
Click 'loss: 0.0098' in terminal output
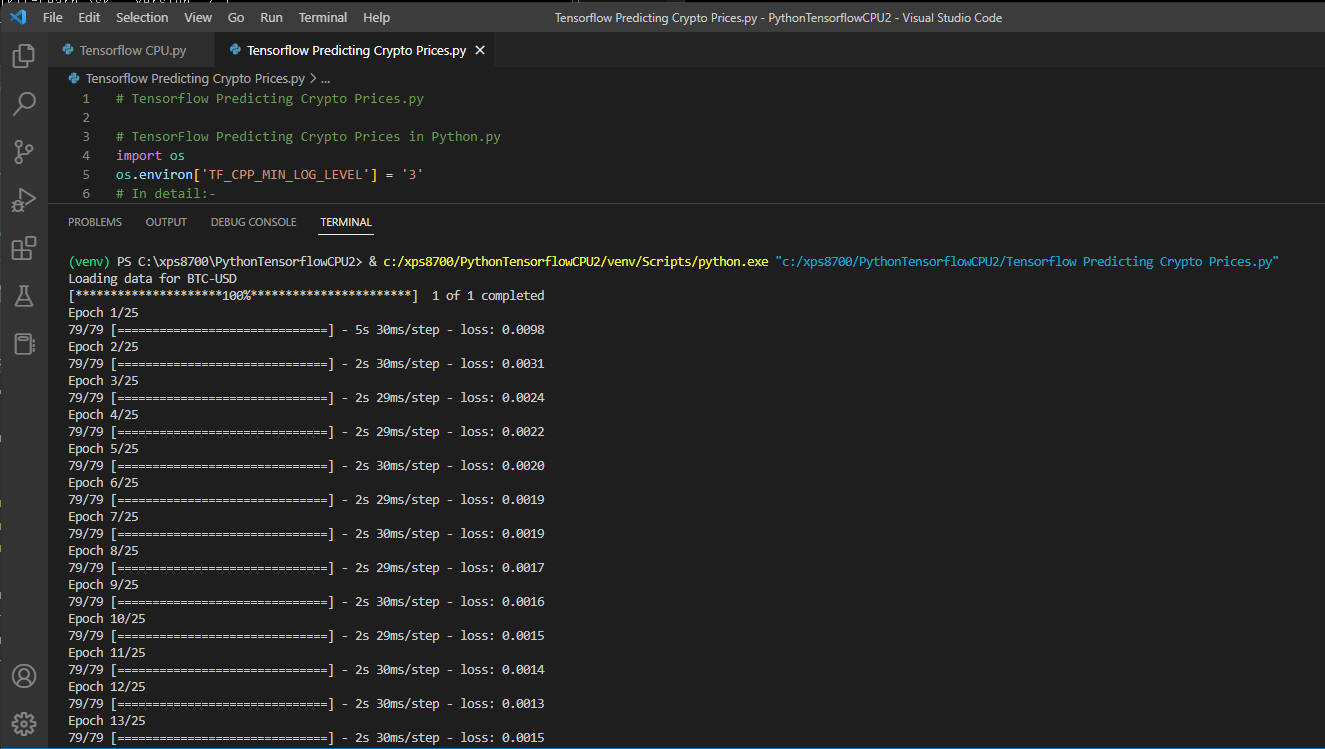502,329
